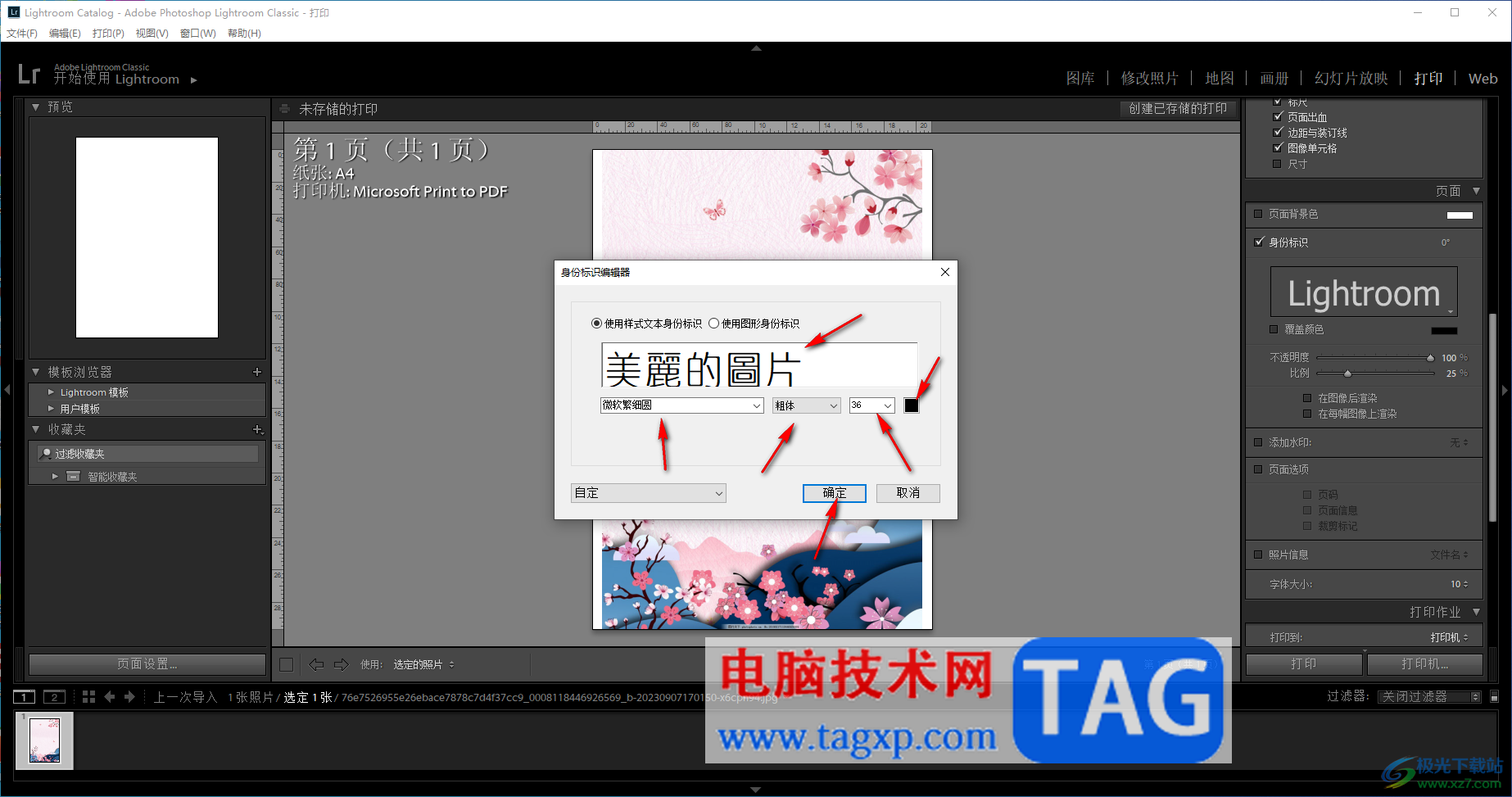Expand the Lightroom 模板 folder
This screenshot has width=1512, height=797.
(51, 392)
